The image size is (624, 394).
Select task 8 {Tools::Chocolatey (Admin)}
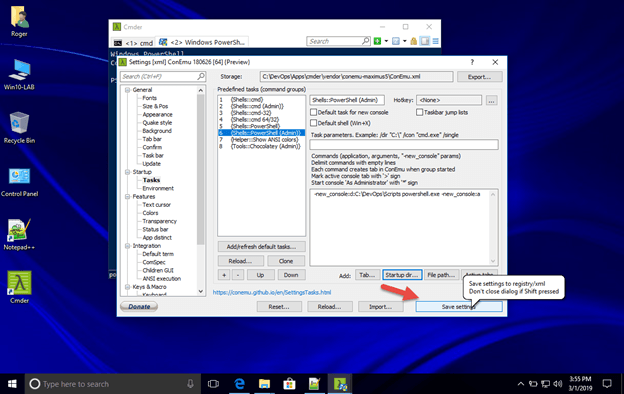pyautogui.click(x=261, y=146)
